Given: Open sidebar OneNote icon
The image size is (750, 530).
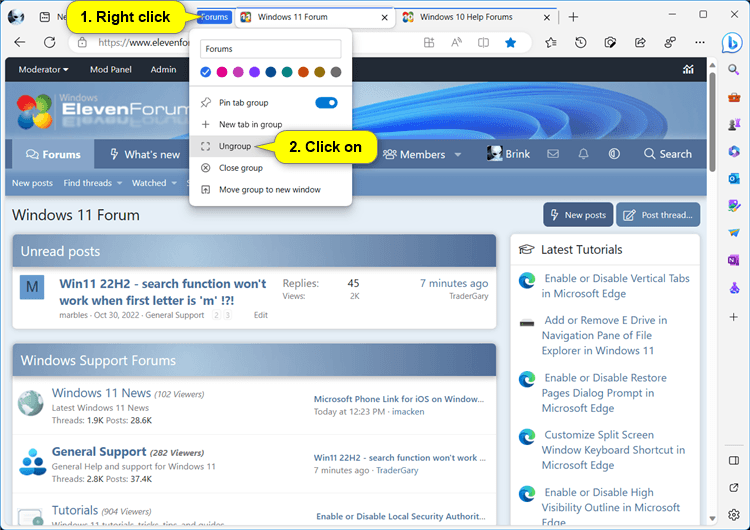Looking at the screenshot, I should click(x=734, y=261).
